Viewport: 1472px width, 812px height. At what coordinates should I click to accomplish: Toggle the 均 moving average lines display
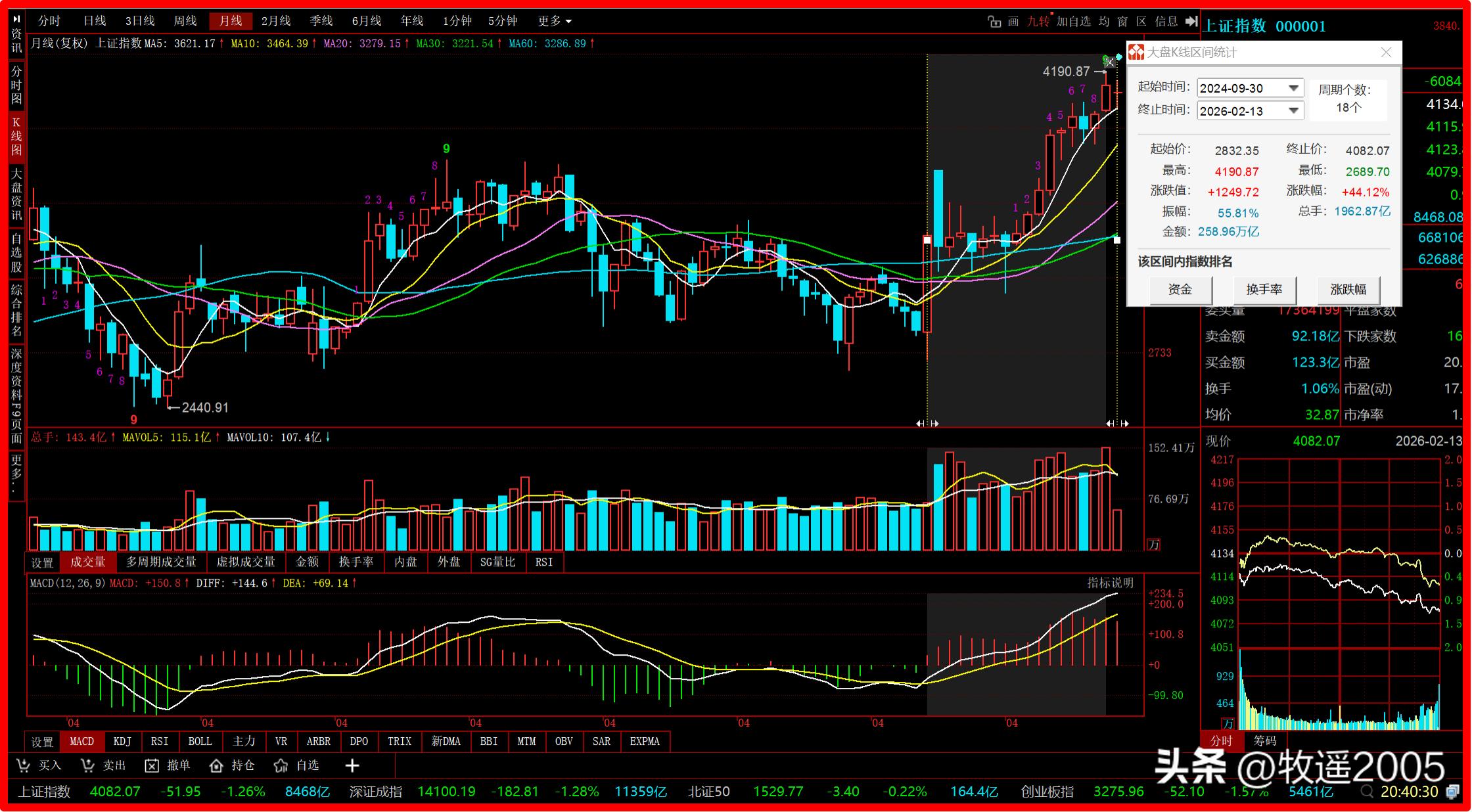[1104, 22]
